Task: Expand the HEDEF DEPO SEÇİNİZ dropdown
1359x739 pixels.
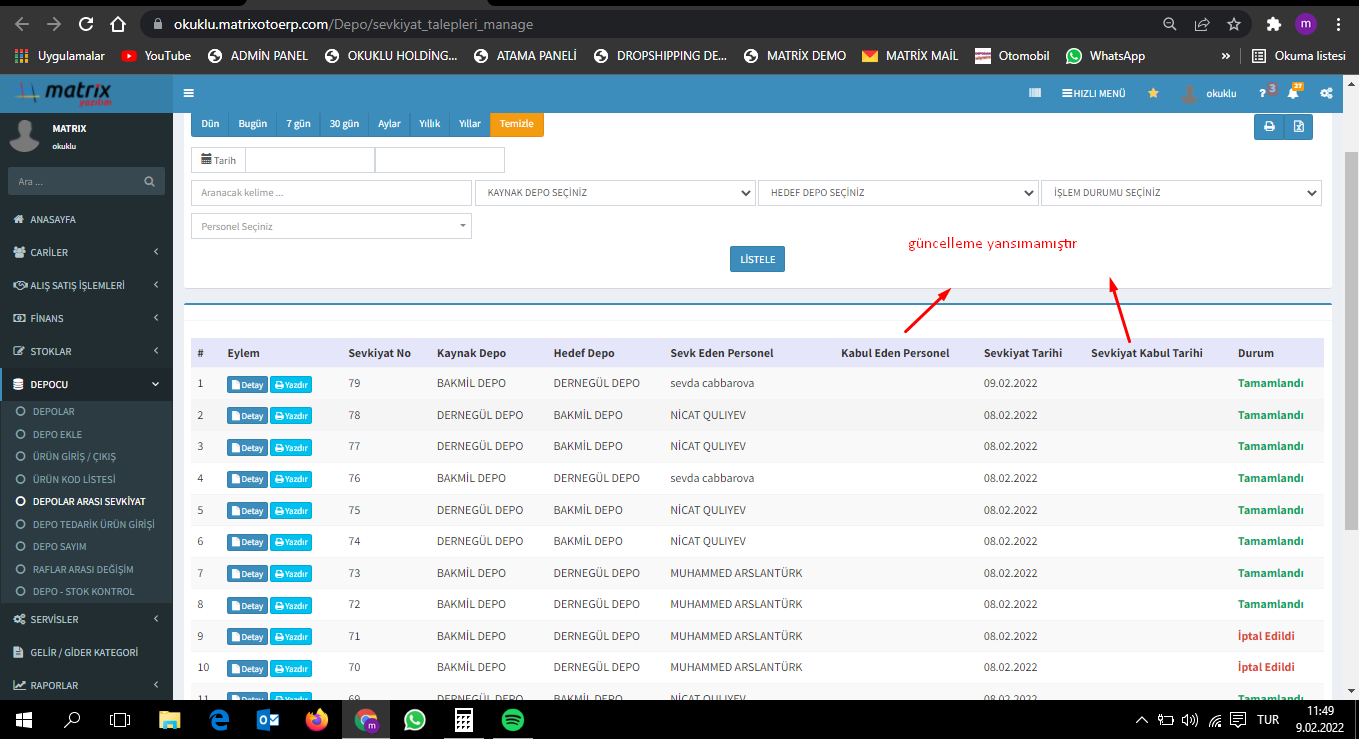Action: coord(898,193)
